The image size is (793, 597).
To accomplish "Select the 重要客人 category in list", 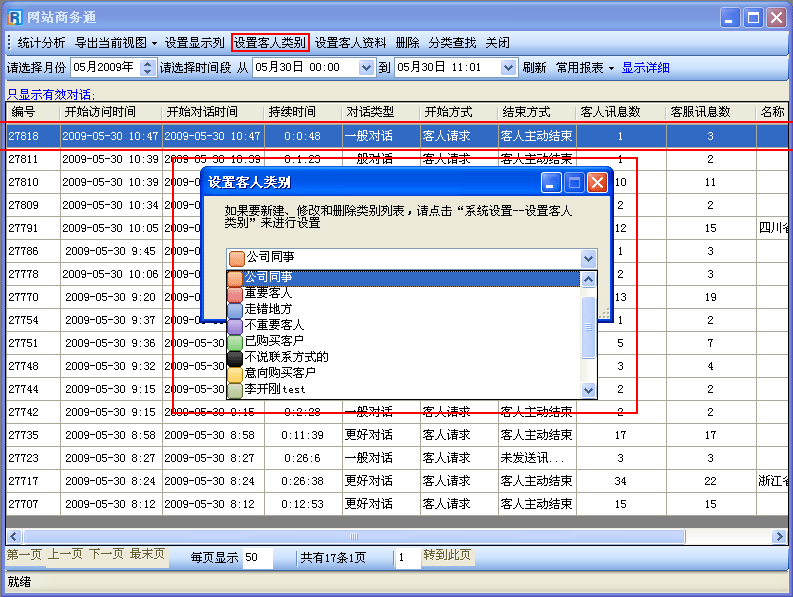I will point(268,293).
